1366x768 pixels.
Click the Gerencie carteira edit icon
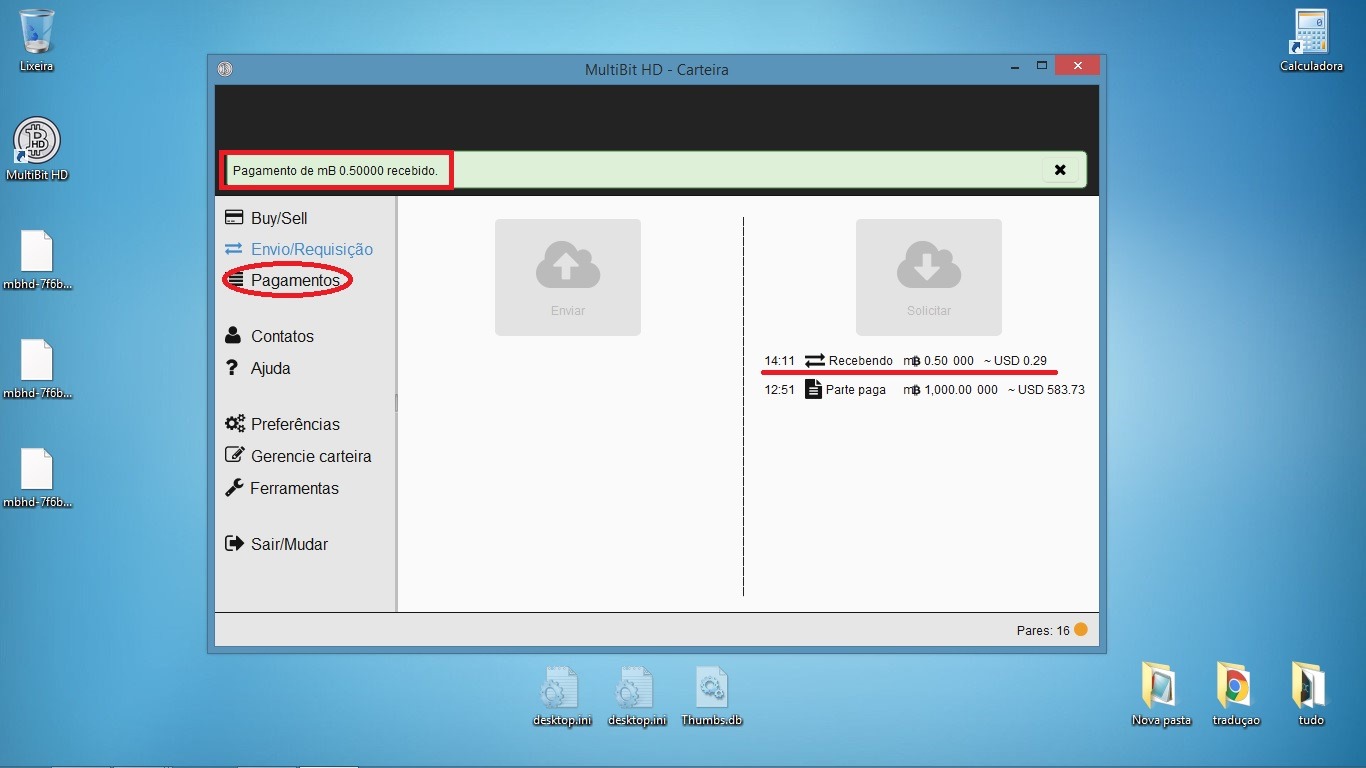[x=235, y=456]
